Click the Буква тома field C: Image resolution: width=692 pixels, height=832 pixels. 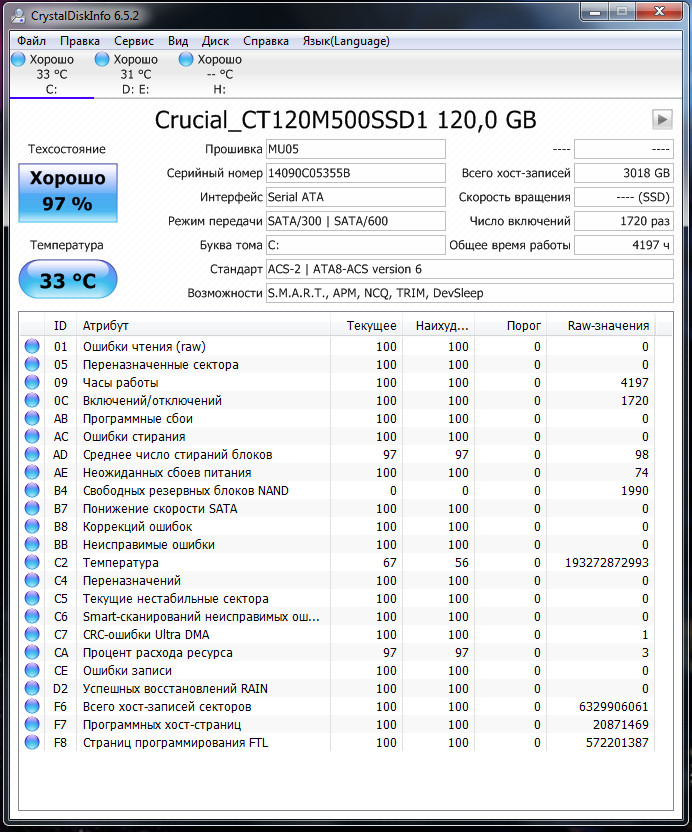click(x=356, y=245)
